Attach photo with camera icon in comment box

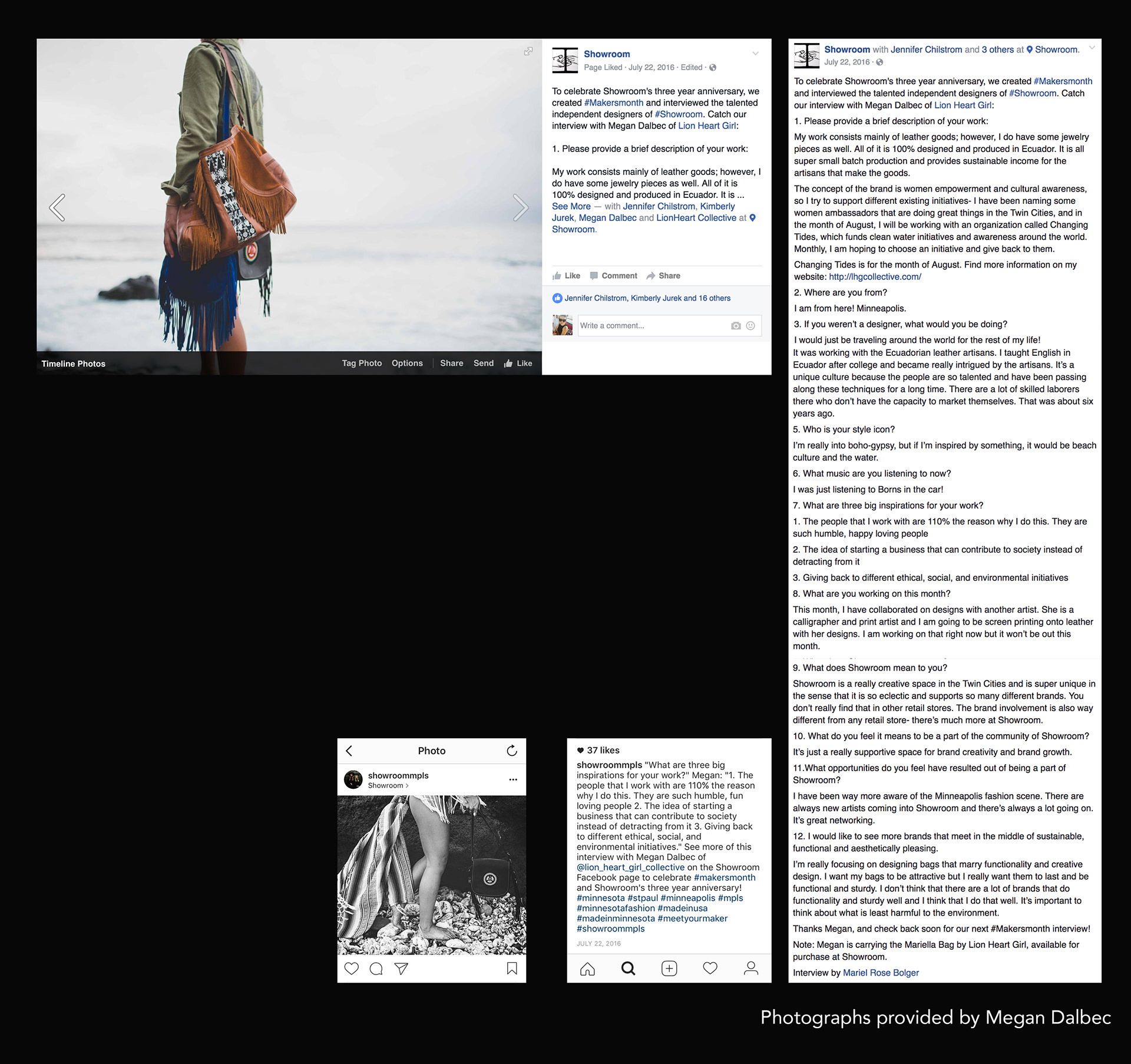click(x=736, y=326)
